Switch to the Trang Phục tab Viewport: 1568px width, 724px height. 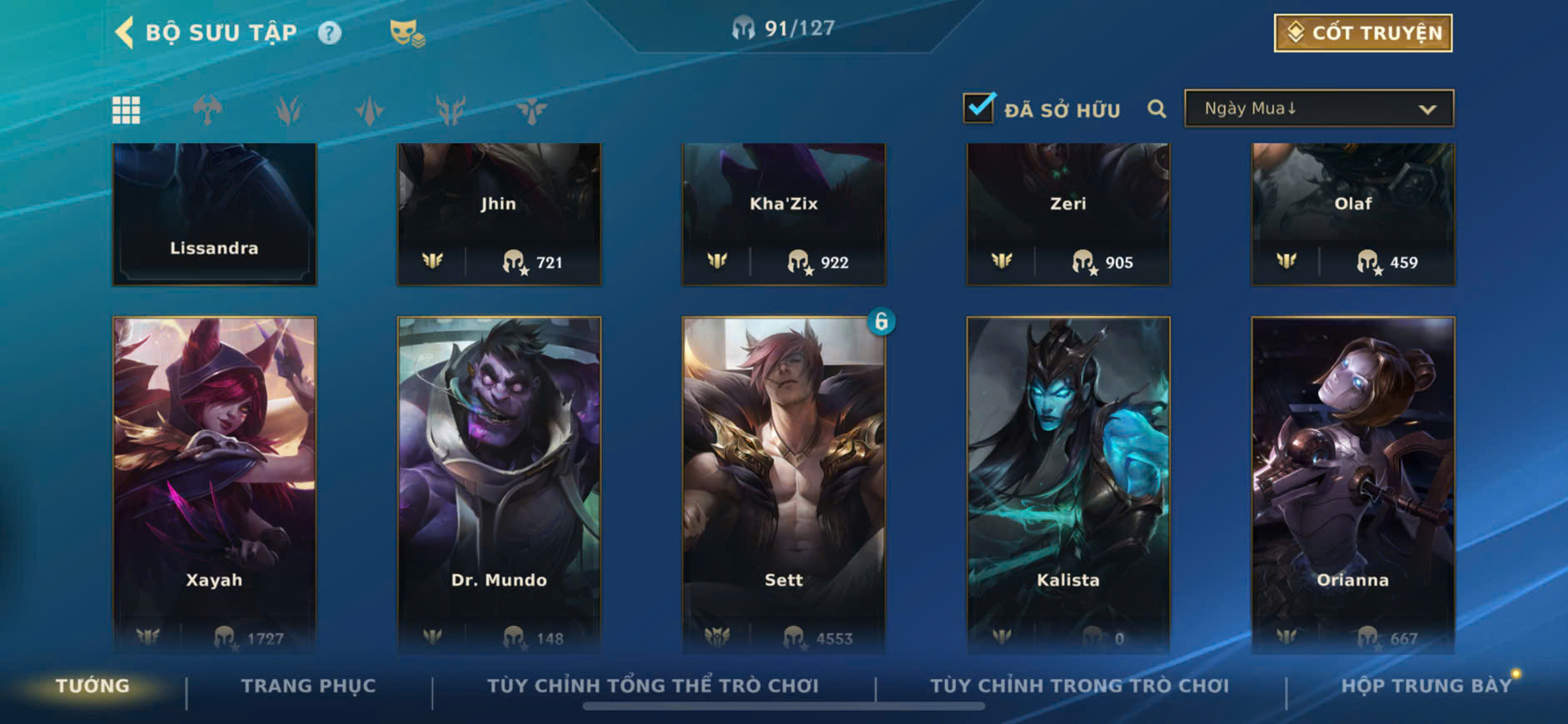click(308, 686)
